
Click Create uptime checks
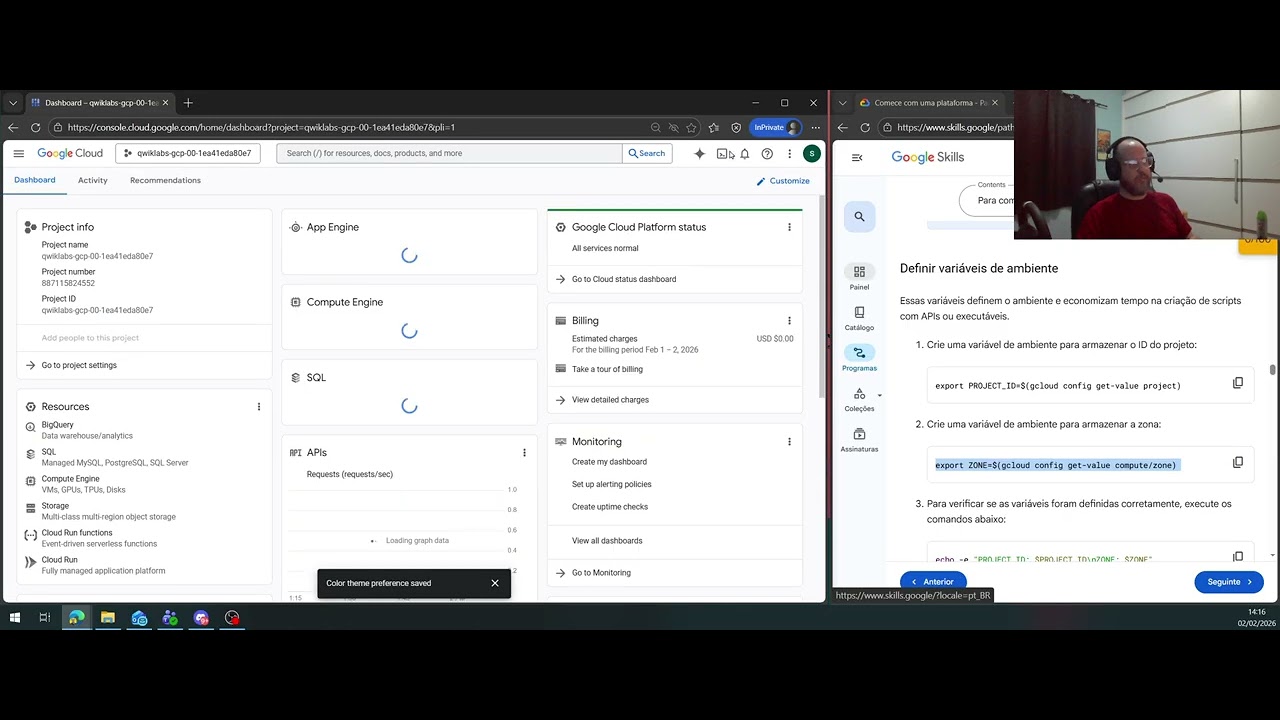[610, 507]
